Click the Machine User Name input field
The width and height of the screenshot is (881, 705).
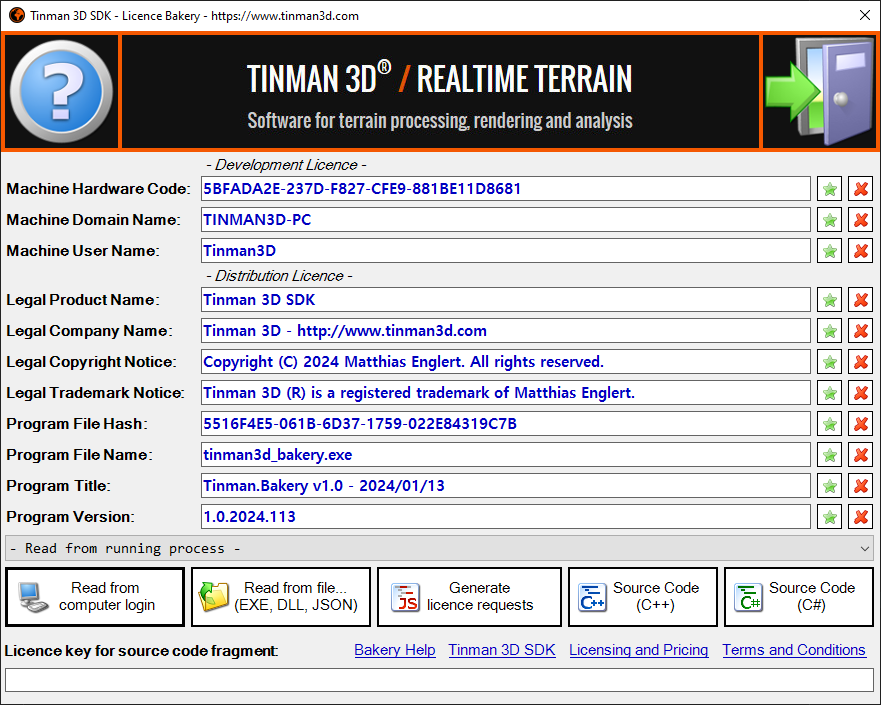(506, 251)
